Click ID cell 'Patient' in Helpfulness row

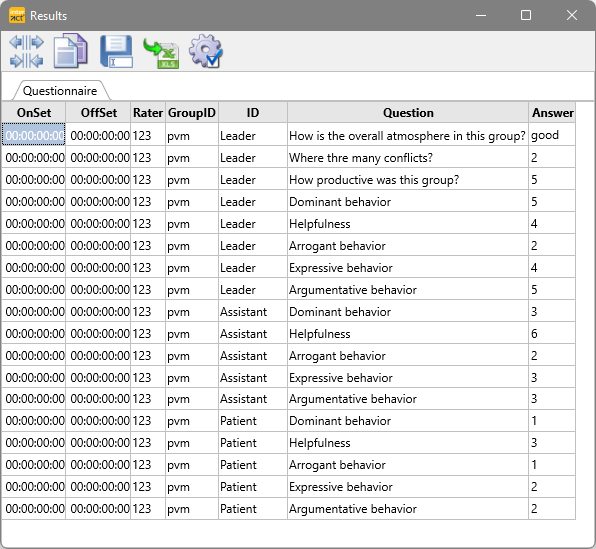(253, 443)
